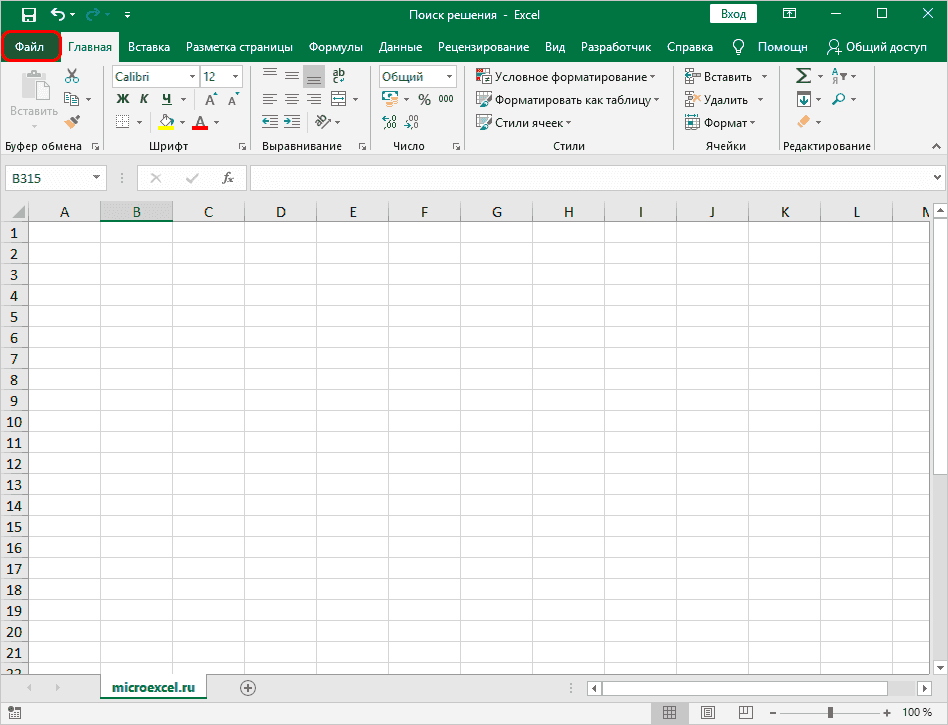
Task: Add a new sheet with plus icon
Action: pyautogui.click(x=248, y=687)
